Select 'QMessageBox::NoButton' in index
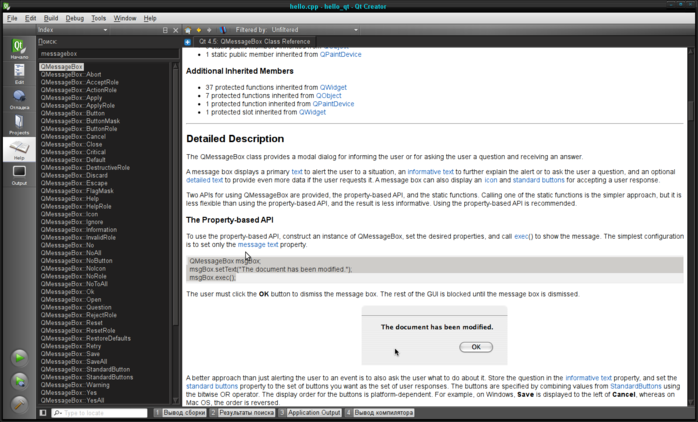The height and width of the screenshot is (422, 698). pyautogui.click(x=76, y=260)
